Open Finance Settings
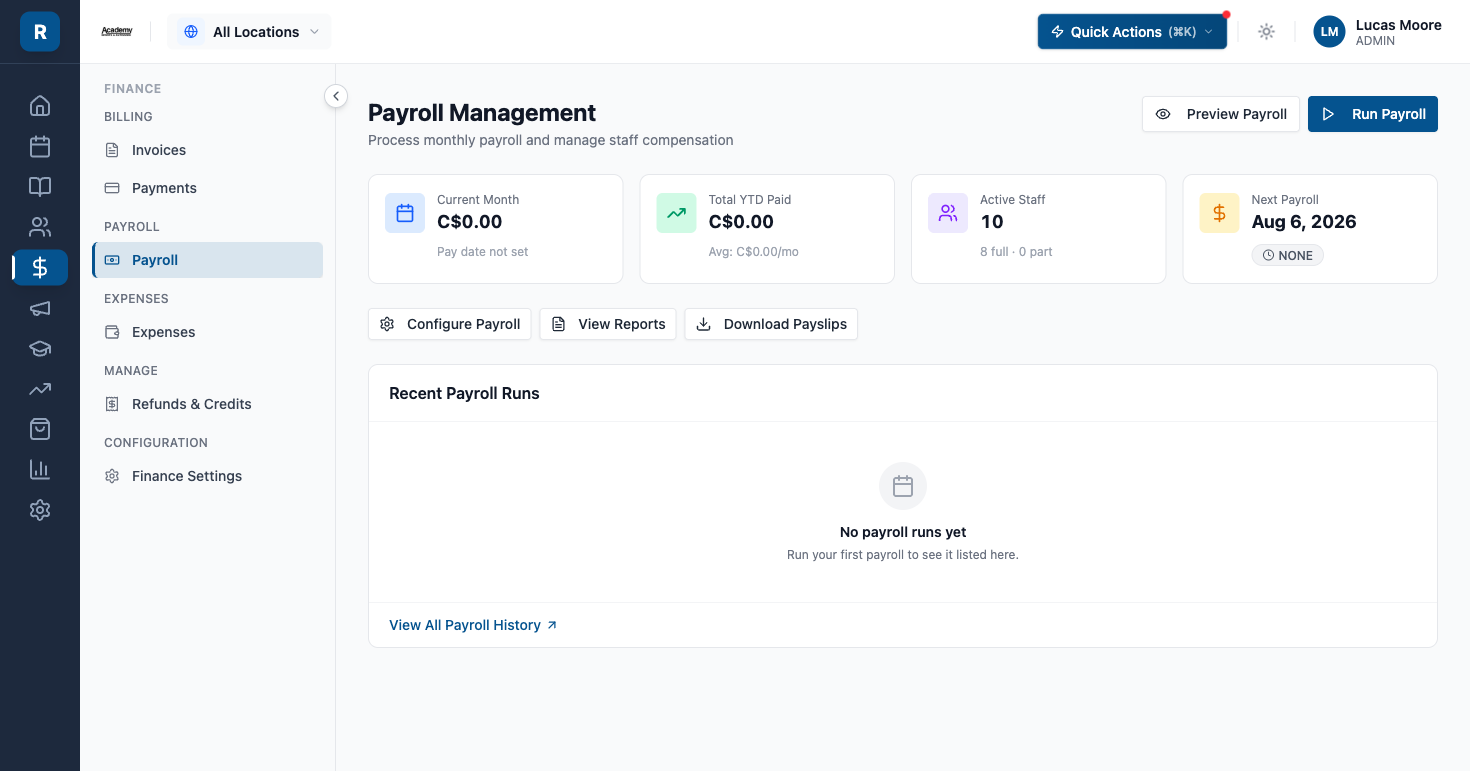The image size is (1470, 771). click(x=208, y=476)
